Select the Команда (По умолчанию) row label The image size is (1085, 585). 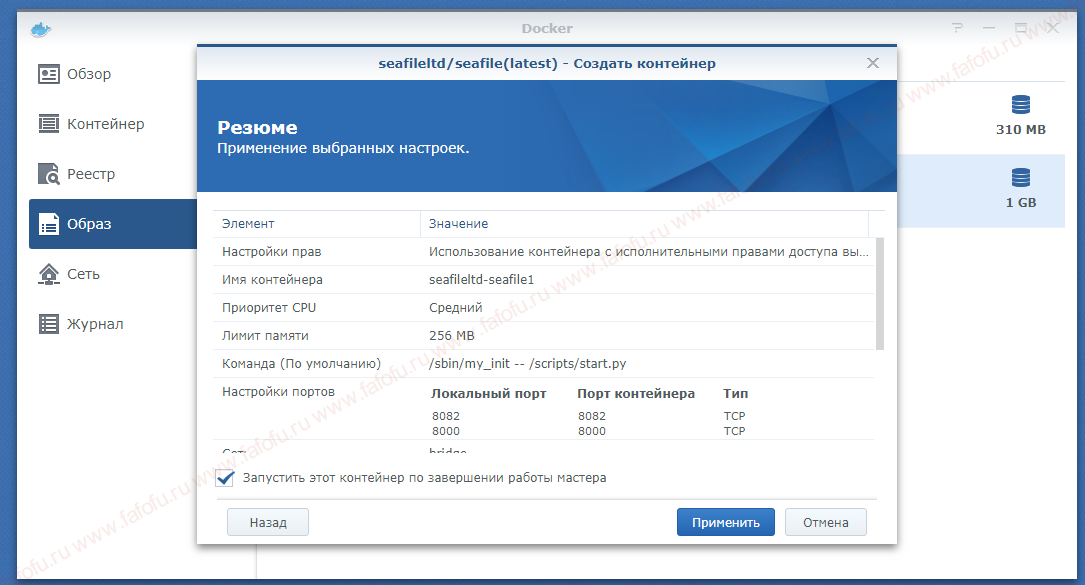(x=301, y=363)
